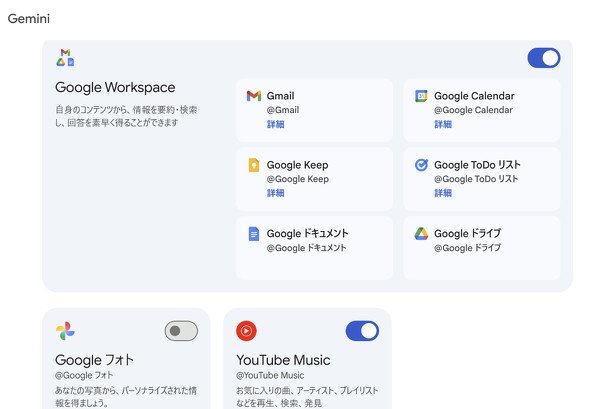Click the Google Calendar icon

pos(421,96)
